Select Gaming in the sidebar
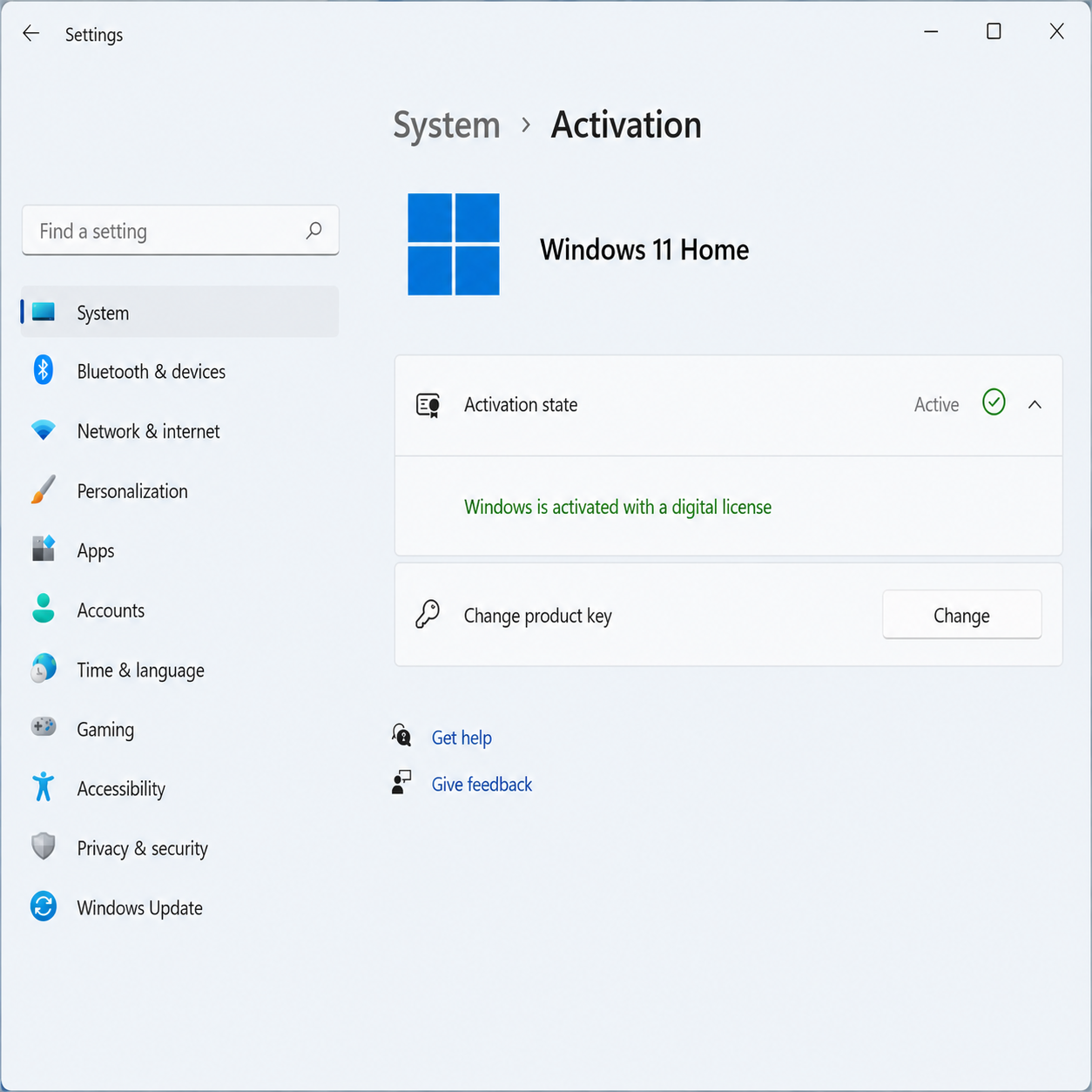Image resolution: width=1092 pixels, height=1092 pixels. point(180,729)
